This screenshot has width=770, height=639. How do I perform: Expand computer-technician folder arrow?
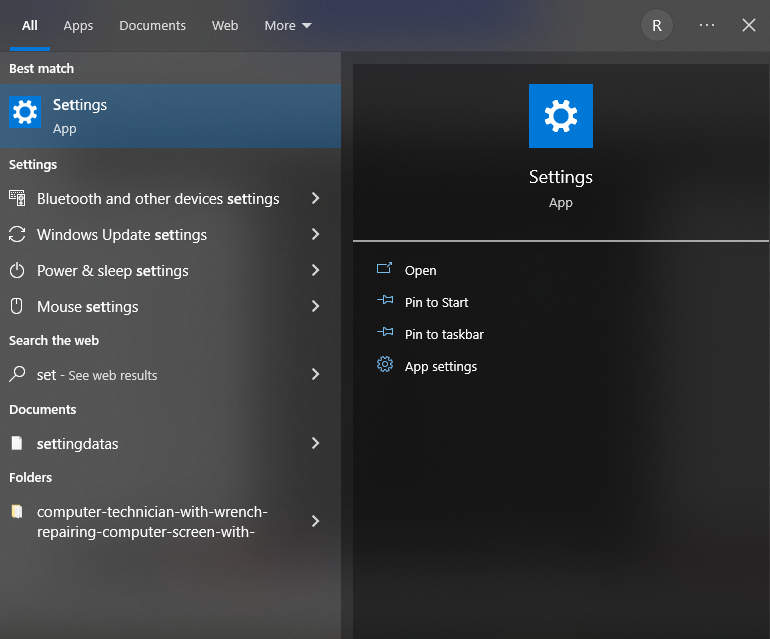pyautogui.click(x=315, y=521)
